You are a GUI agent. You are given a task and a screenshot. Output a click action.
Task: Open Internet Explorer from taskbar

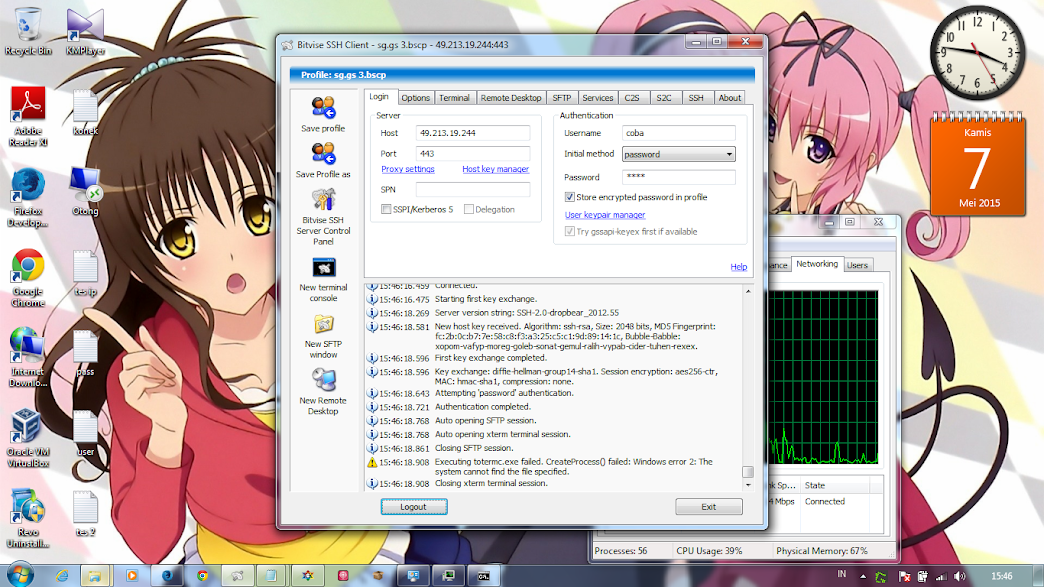coord(62,576)
